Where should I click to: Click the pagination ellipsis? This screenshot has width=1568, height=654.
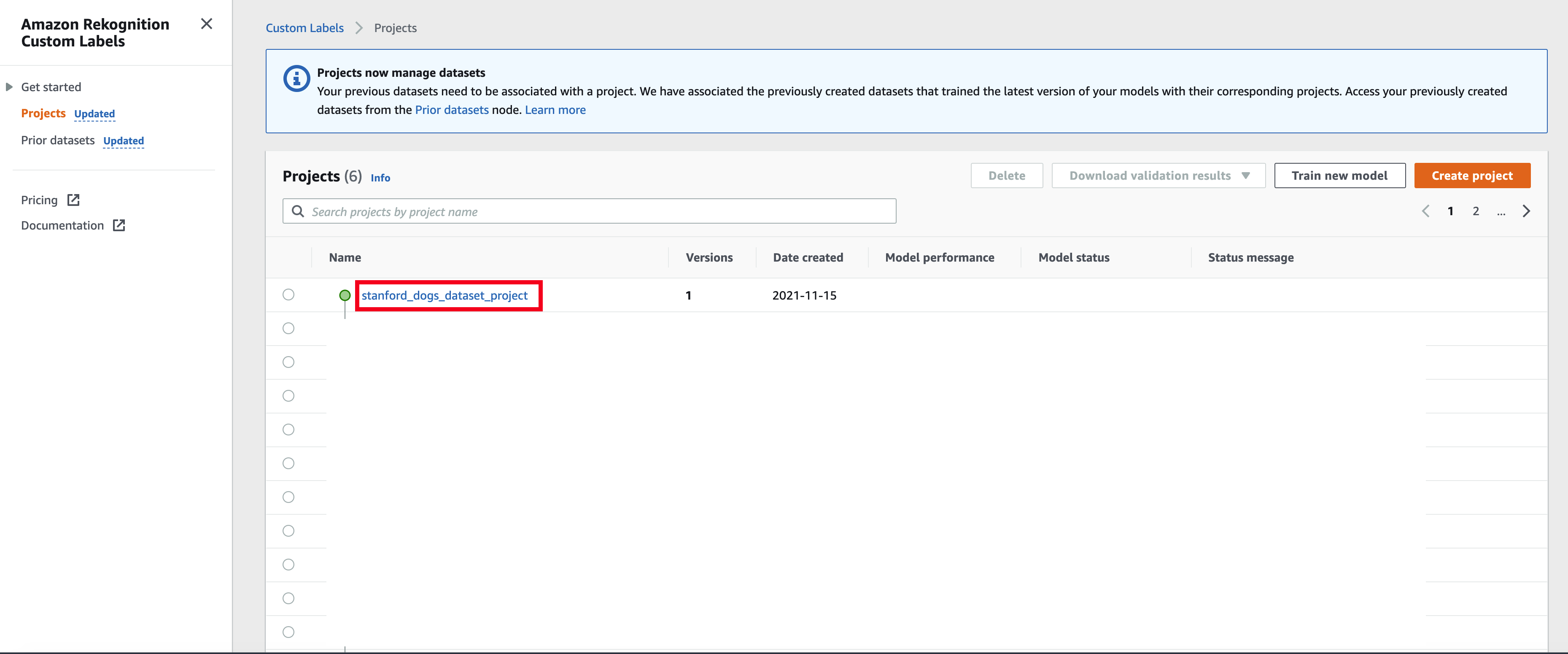pyautogui.click(x=1501, y=213)
